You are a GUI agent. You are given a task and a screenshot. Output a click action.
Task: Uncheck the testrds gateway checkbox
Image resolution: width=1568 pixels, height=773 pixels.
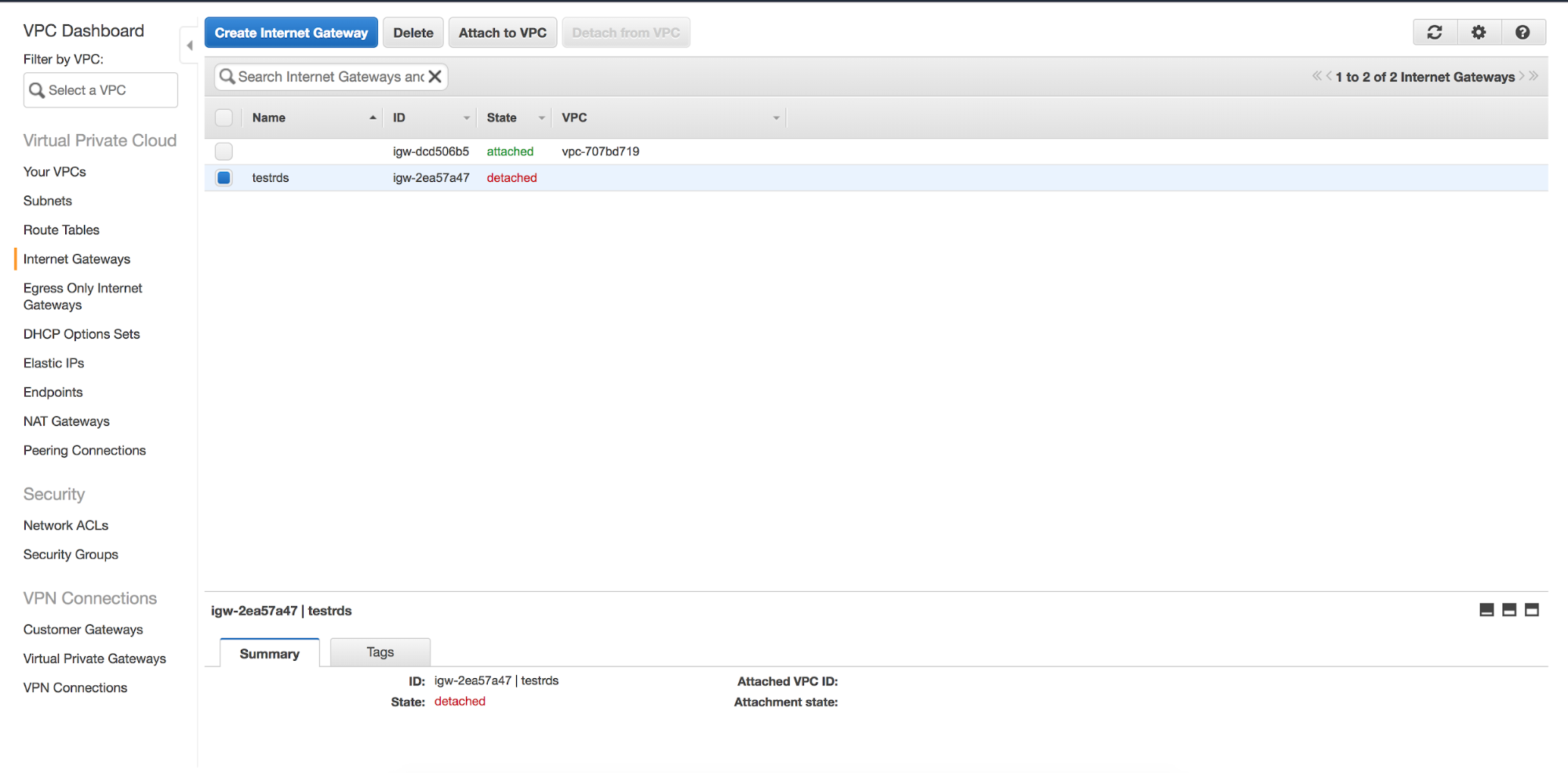[x=224, y=178]
